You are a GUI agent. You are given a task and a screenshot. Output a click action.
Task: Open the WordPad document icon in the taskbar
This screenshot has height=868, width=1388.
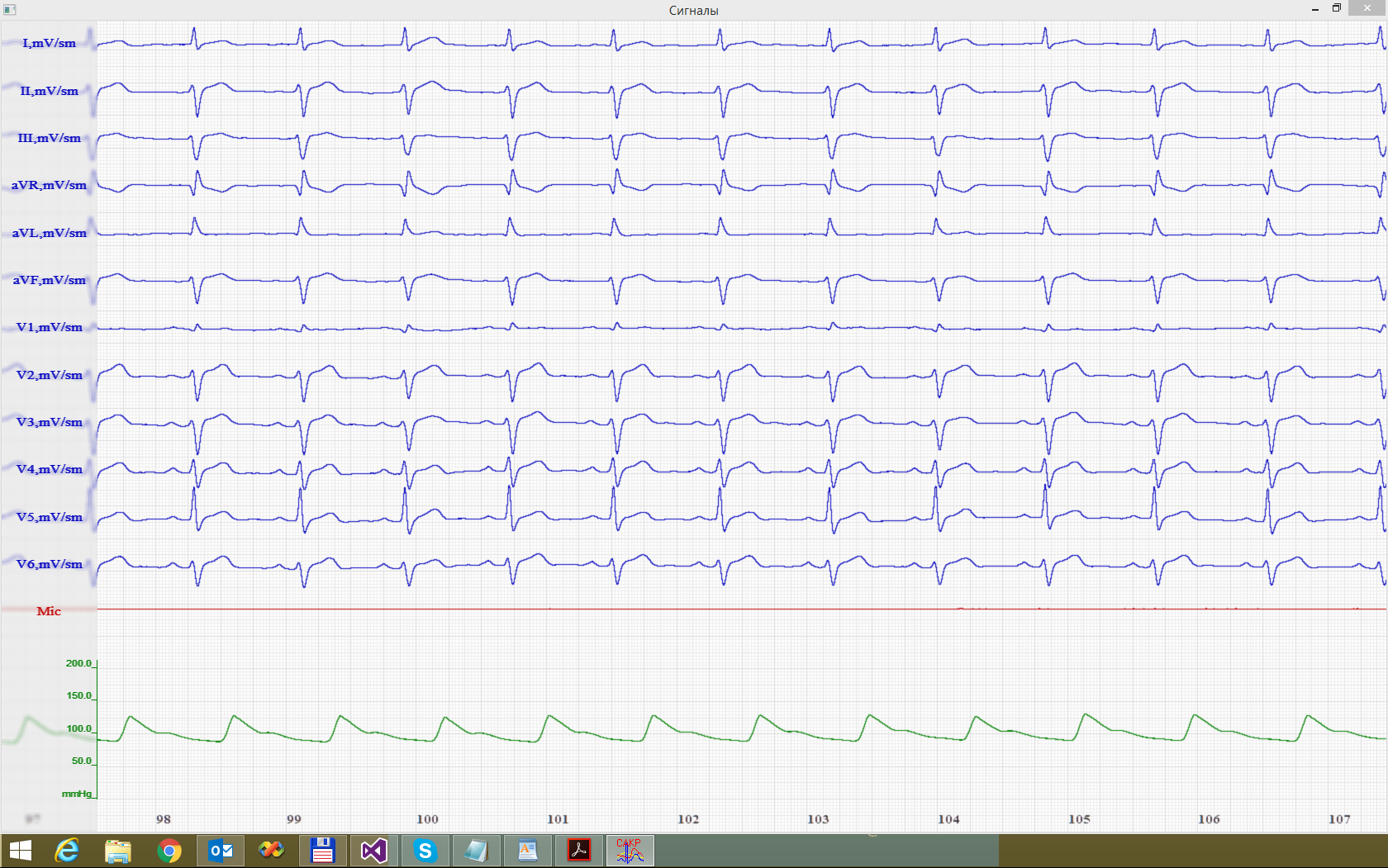(527, 851)
